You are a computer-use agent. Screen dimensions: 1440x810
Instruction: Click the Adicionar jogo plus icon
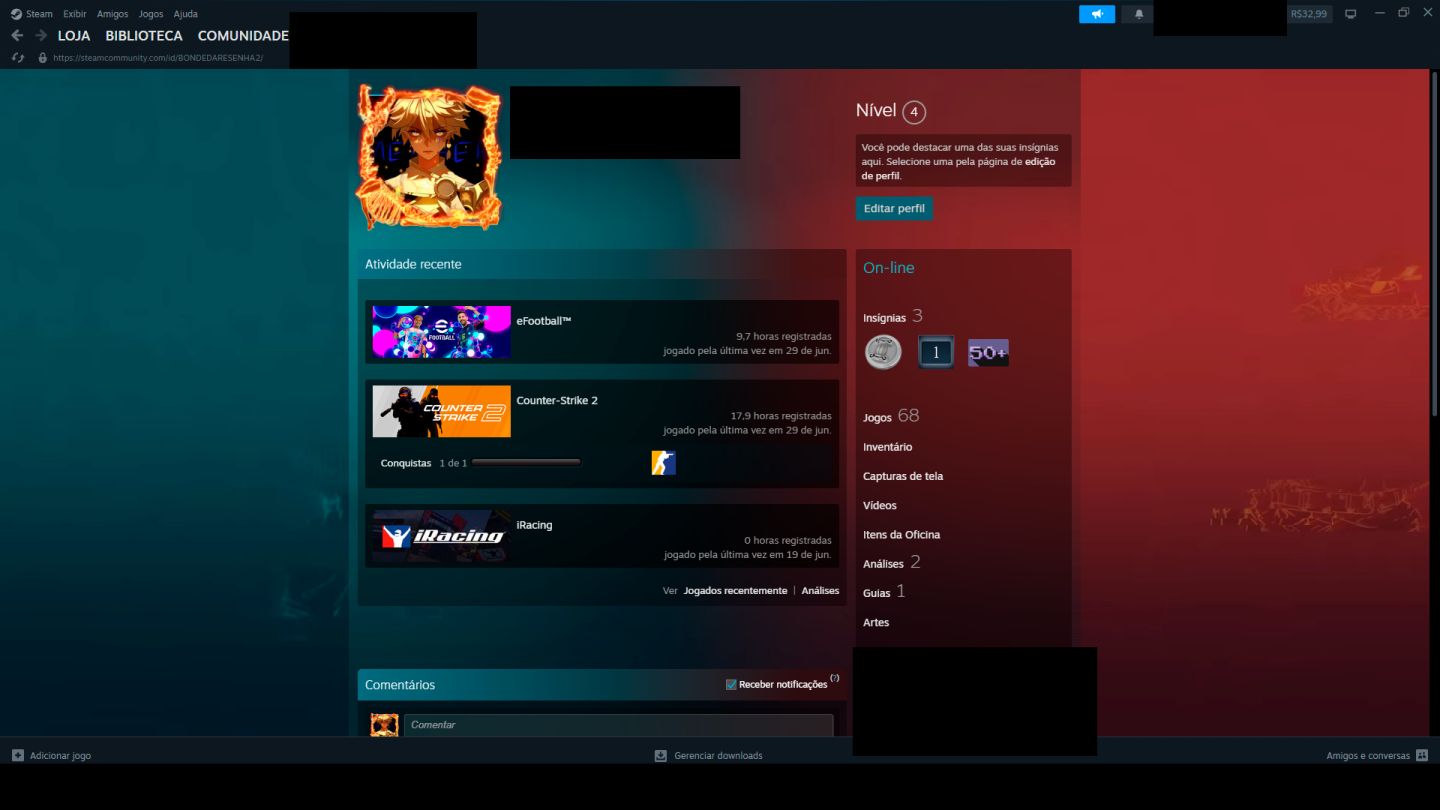[x=17, y=755]
